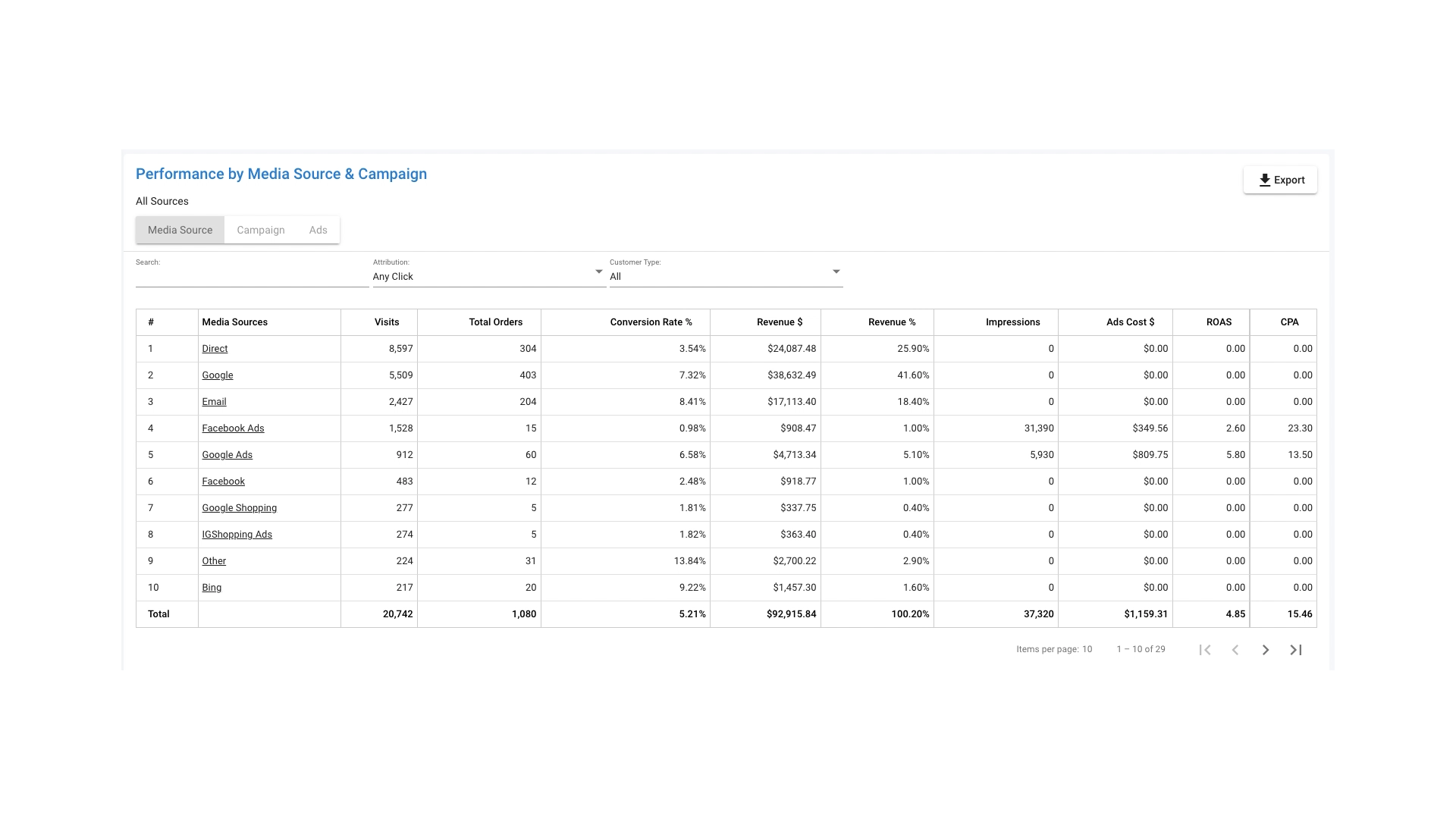
Task: Click the Google Shopping link
Action: click(x=239, y=508)
